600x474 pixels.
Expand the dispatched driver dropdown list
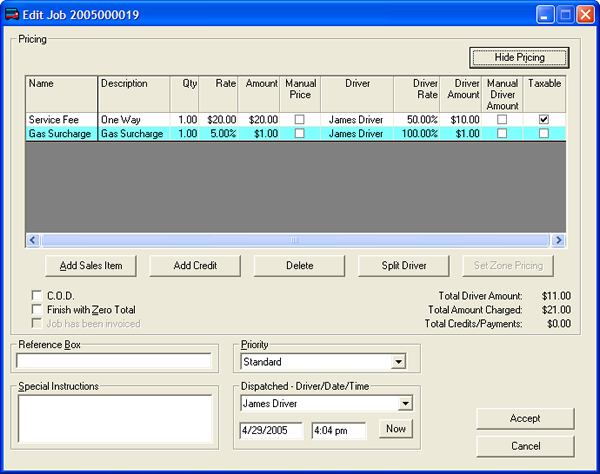(x=405, y=404)
